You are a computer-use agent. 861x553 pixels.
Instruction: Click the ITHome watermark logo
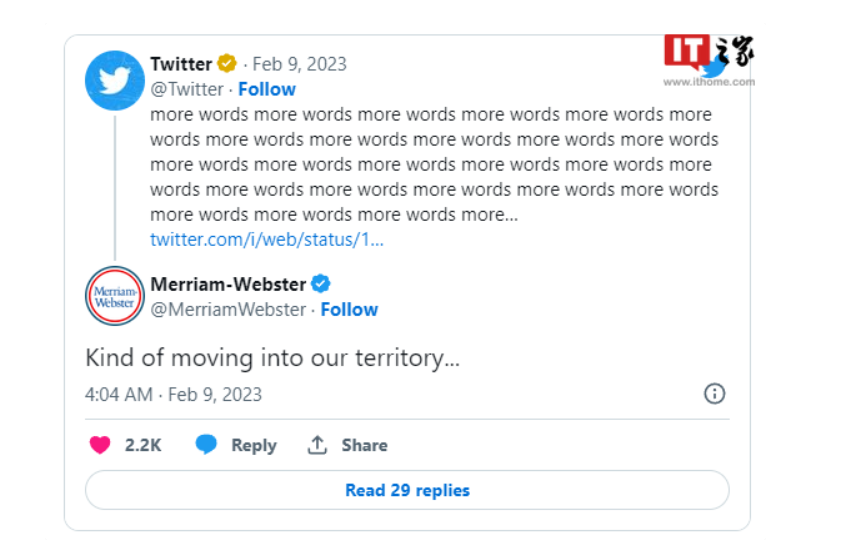[x=708, y=60]
